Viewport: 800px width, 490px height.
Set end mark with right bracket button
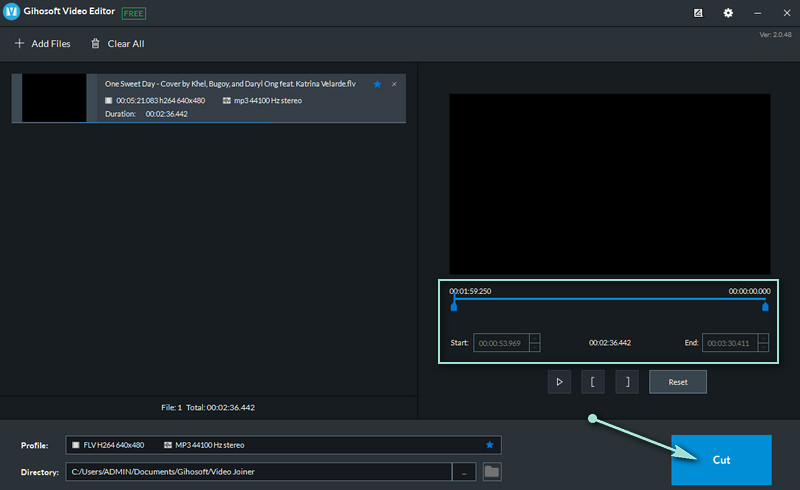(x=627, y=381)
